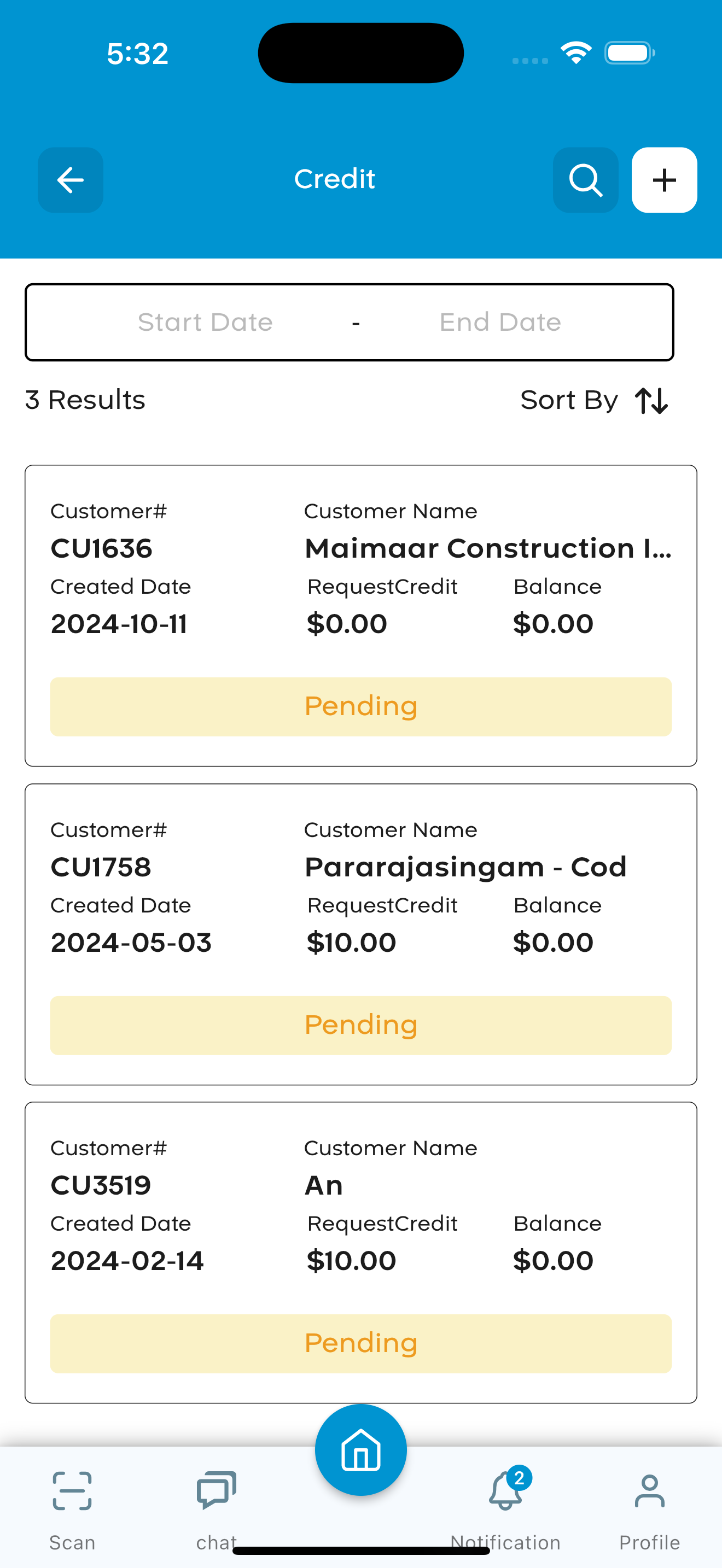Open Pararajasingam - Cod customer card
The height and width of the screenshot is (1568, 722).
click(361, 934)
